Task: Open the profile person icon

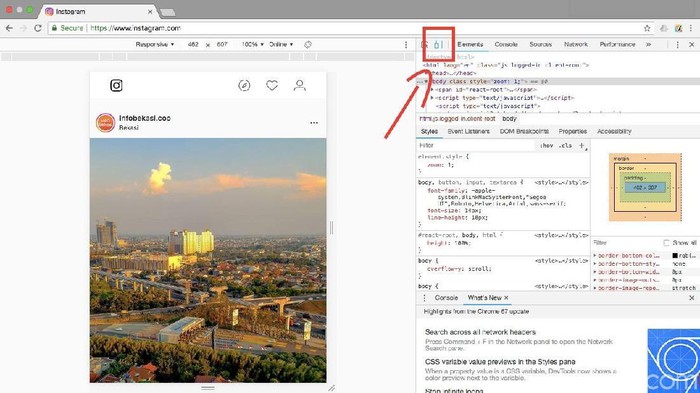Action: [x=300, y=85]
